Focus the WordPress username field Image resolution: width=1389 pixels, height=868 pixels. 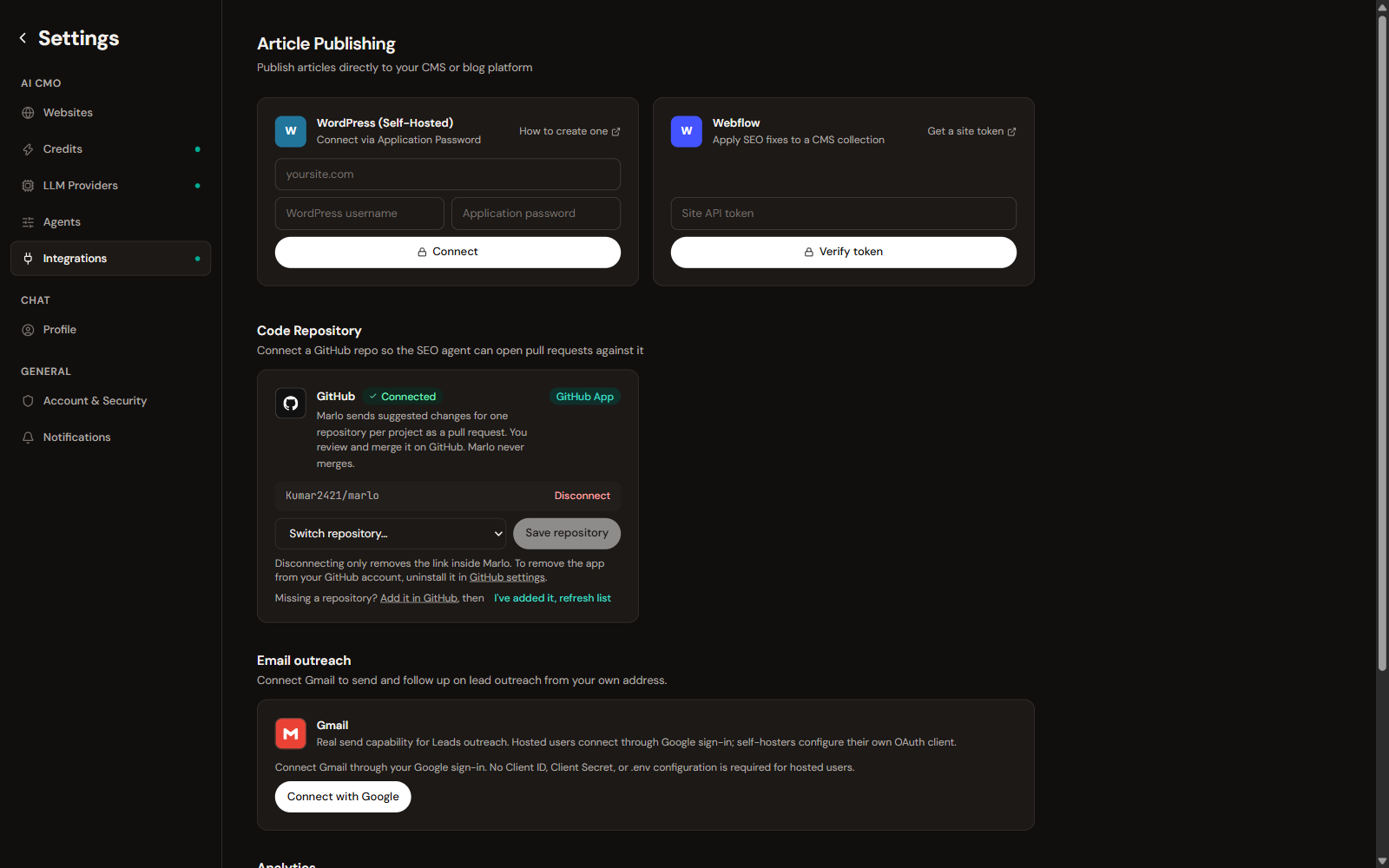click(359, 214)
